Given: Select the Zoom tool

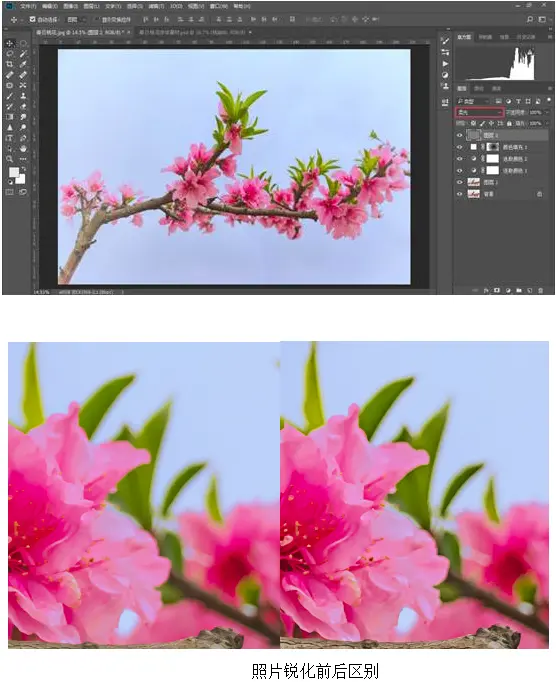Looking at the screenshot, I should (x=10, y=159).
